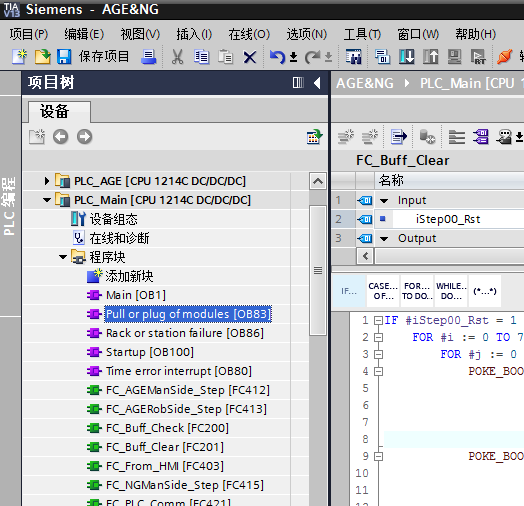Open the 编辑(E) menu
Image resolution: width=524 pixels, height=506 pixels.
[84, 34]
